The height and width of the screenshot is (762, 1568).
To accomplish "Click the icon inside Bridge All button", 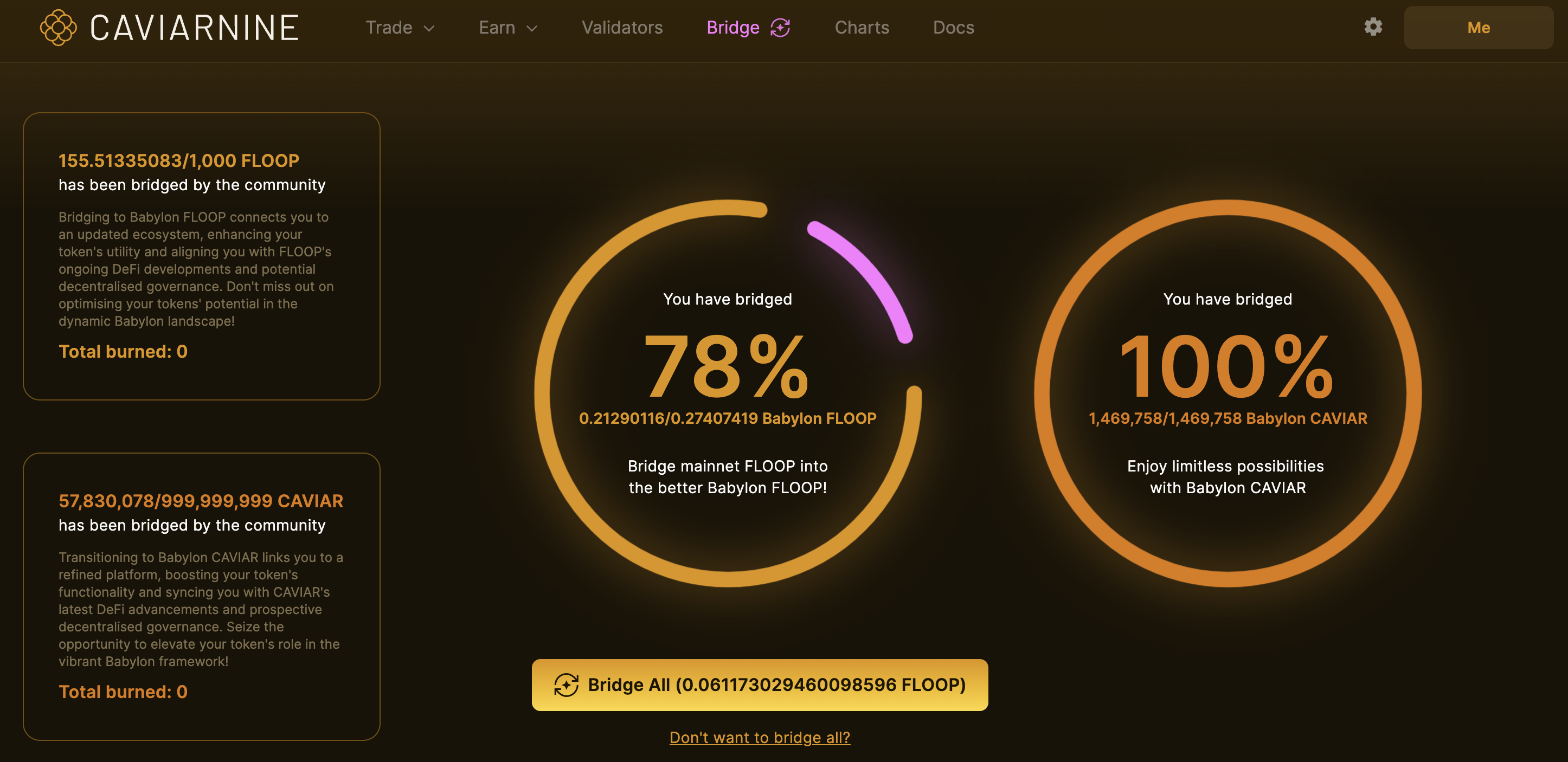I will pyautogui.click(x=565, y=684).
